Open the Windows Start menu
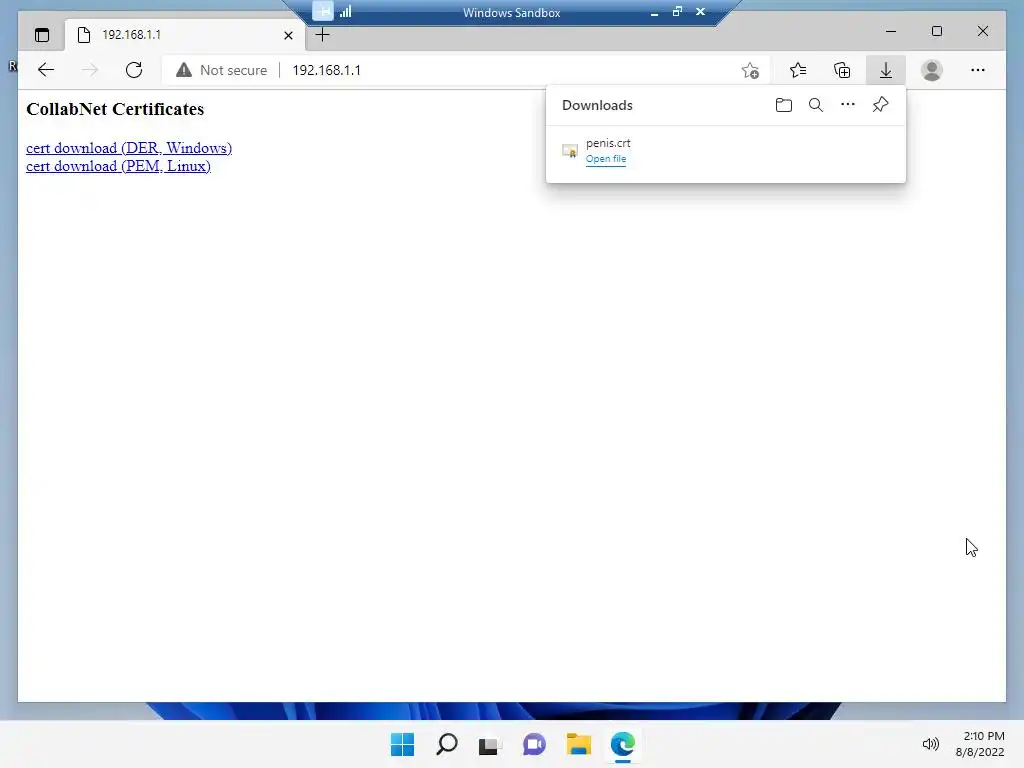This screenshot has height=768, width=1024. [402, 744]
